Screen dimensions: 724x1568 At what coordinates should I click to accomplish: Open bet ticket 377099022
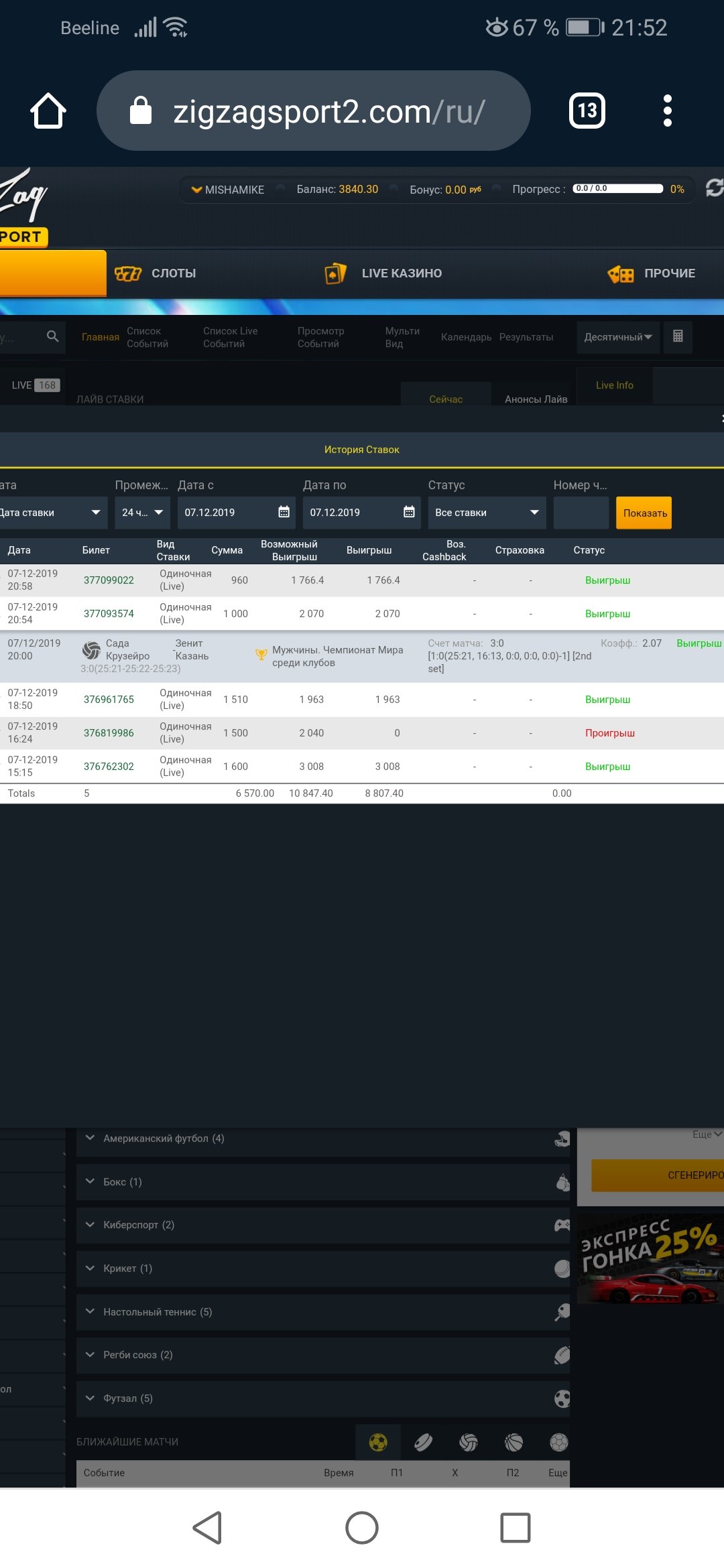pos(109,580)
